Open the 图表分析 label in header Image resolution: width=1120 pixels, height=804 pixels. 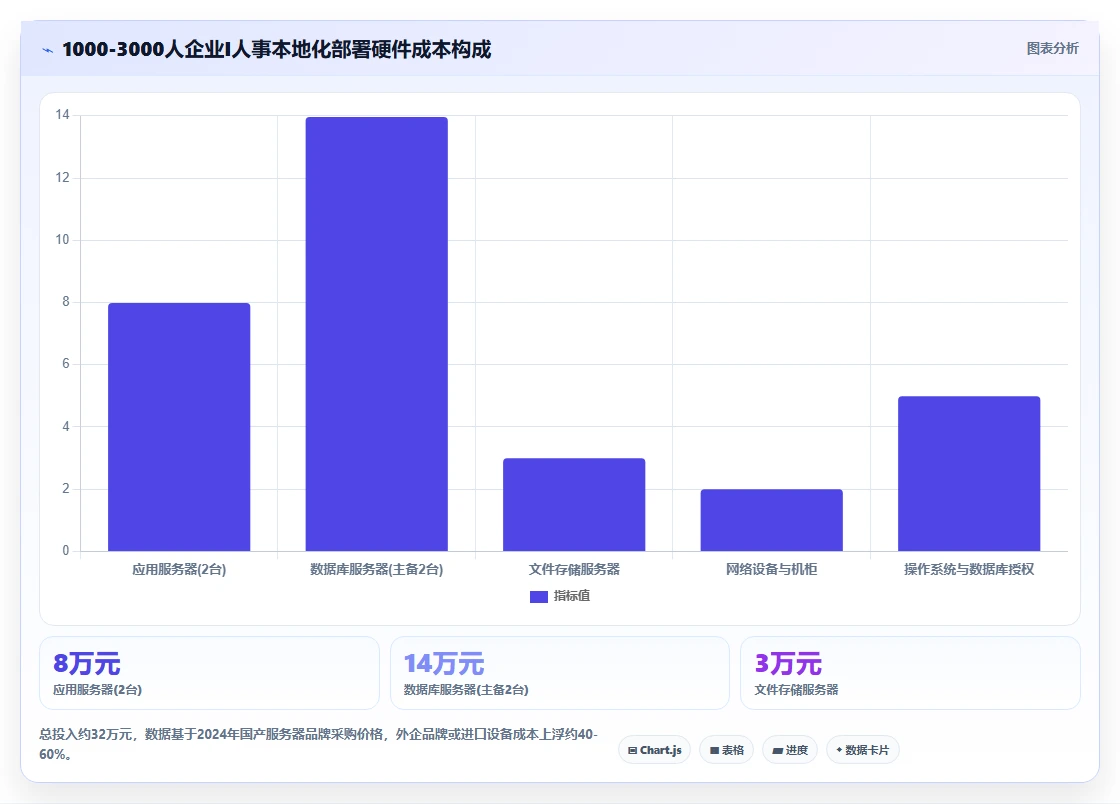[x=1052, y=49]
